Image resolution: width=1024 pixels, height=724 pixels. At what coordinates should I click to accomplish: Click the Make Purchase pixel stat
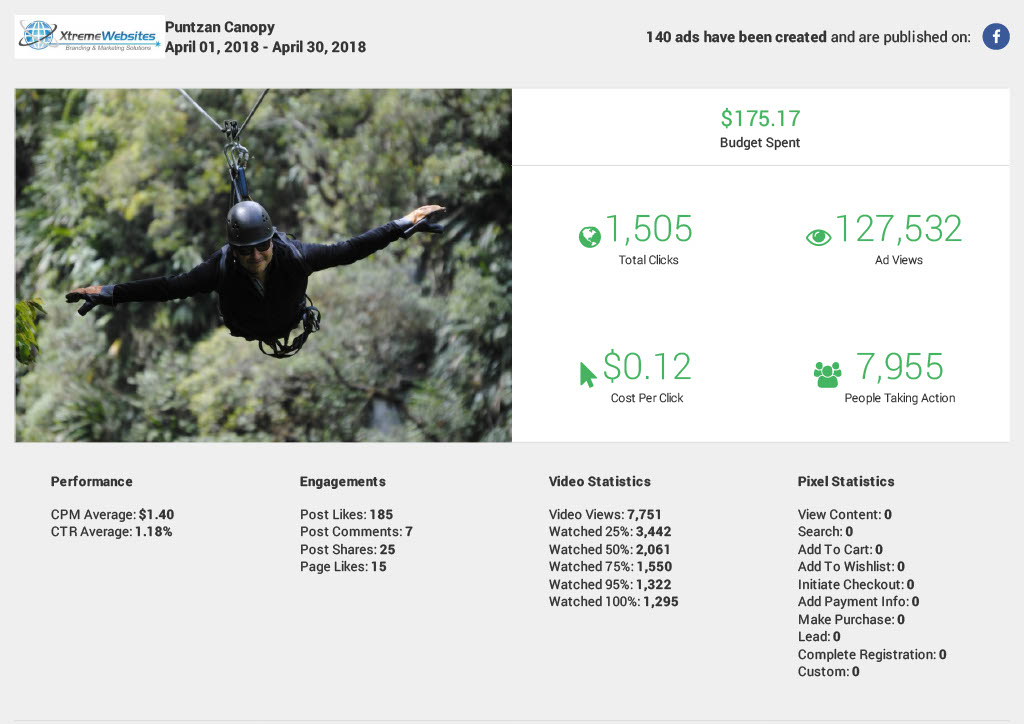coord(851,619)
